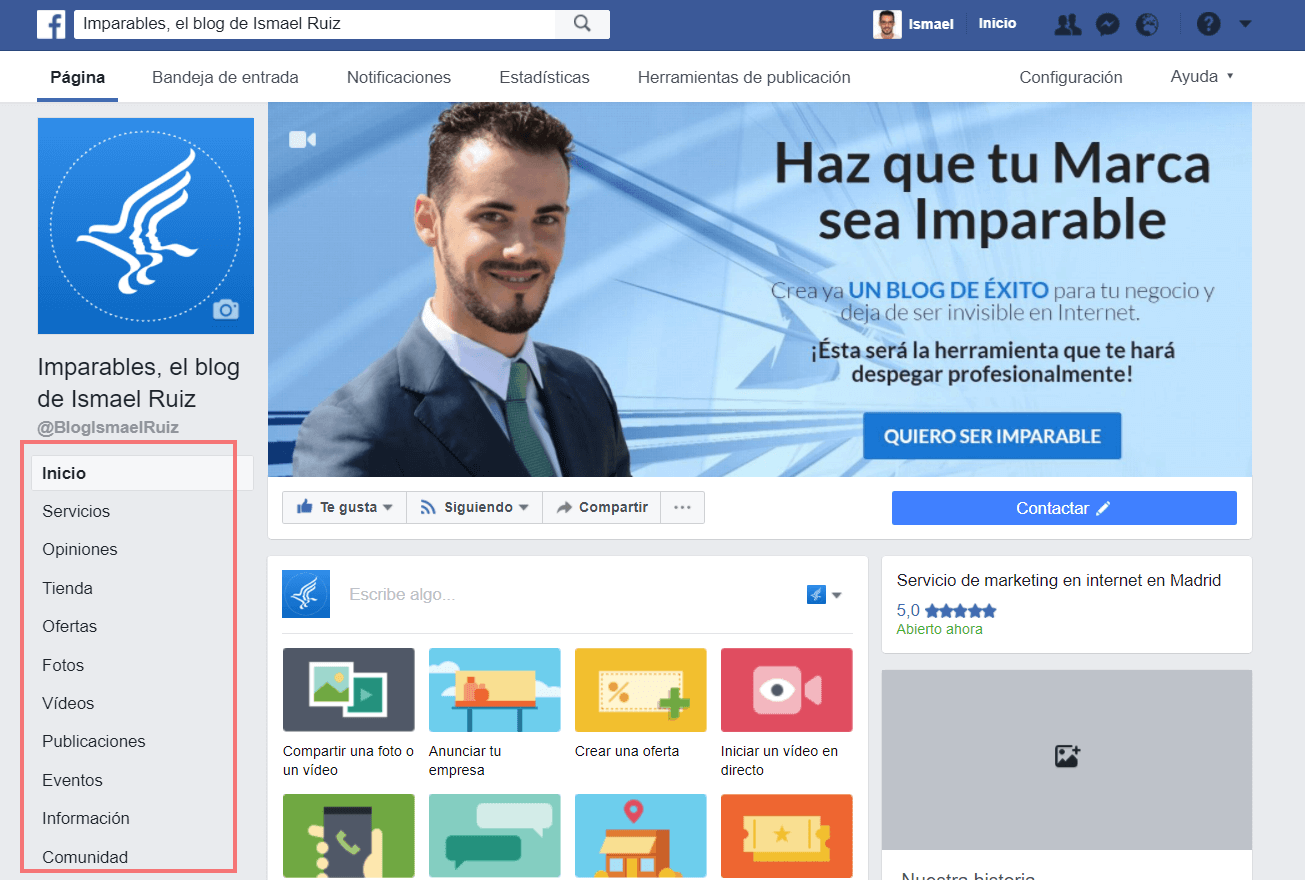Click the page avatar in the post composer
The image size is (1305, 880).
coord(306,594)
